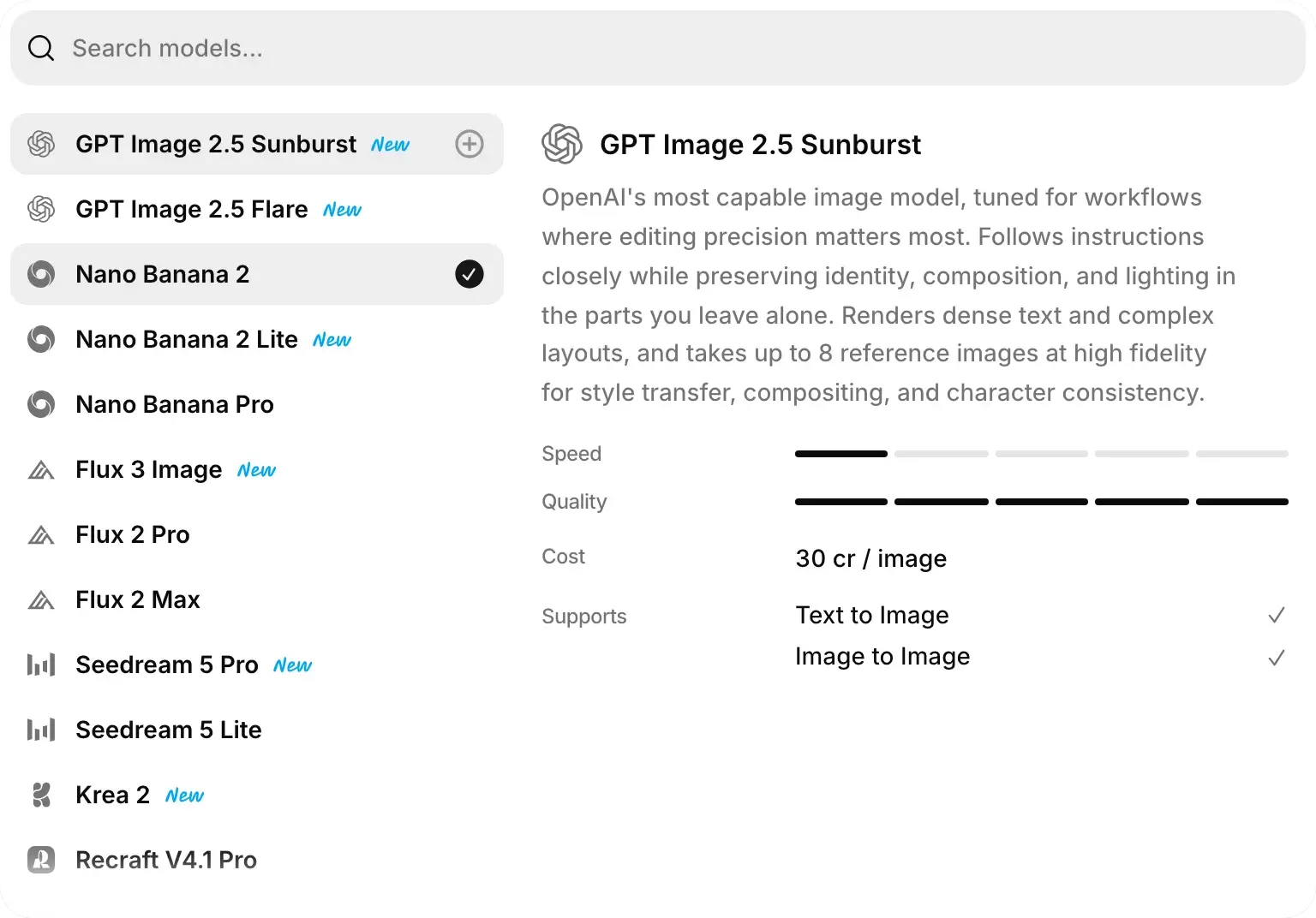Click the triangle icon beside Flux 2 Pro
The height and width of the screenshot is (918, 1316).
(x=41, y=535)
